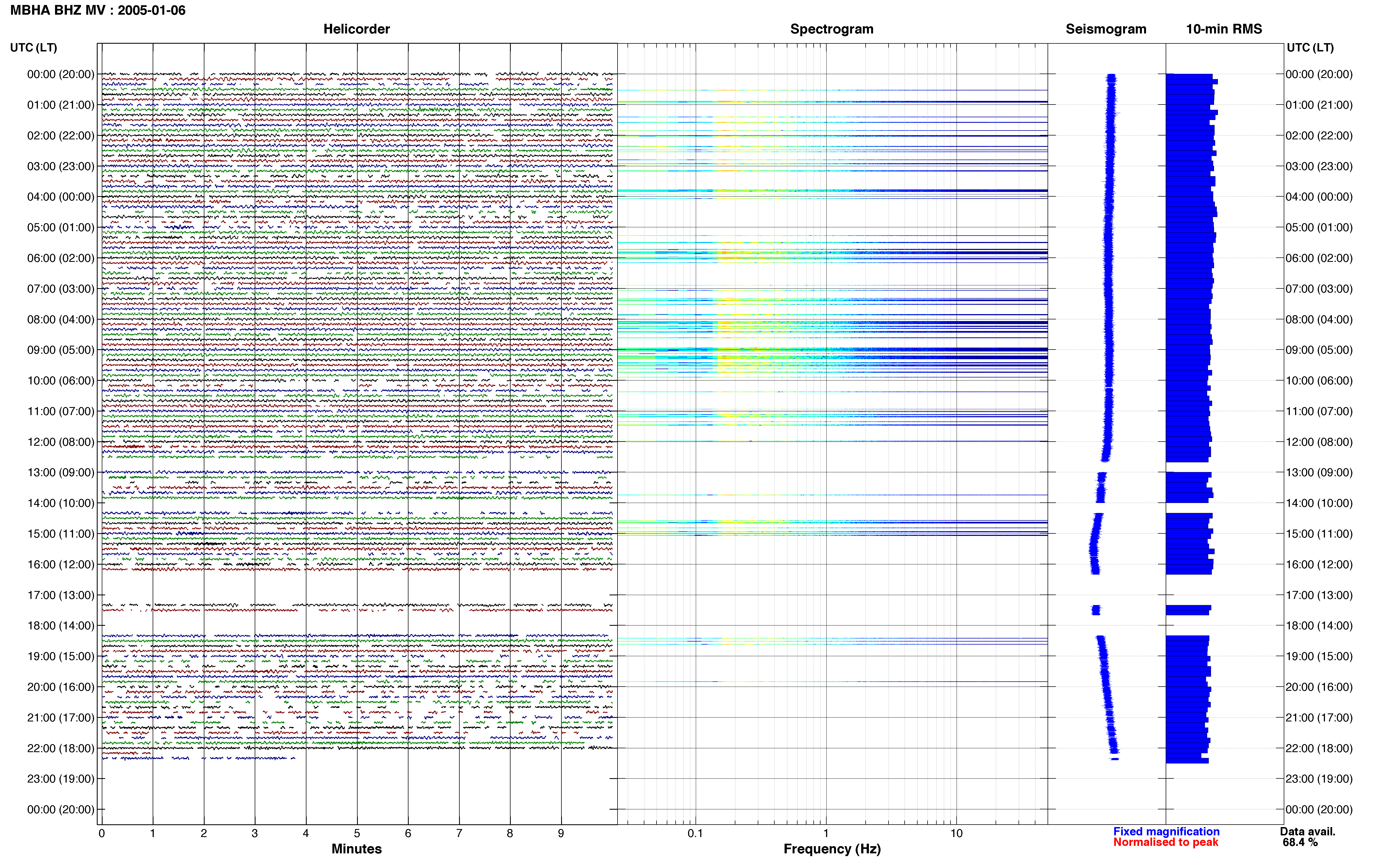
Task: Select the Seismogram panel heading
Action: [1106, 29]
